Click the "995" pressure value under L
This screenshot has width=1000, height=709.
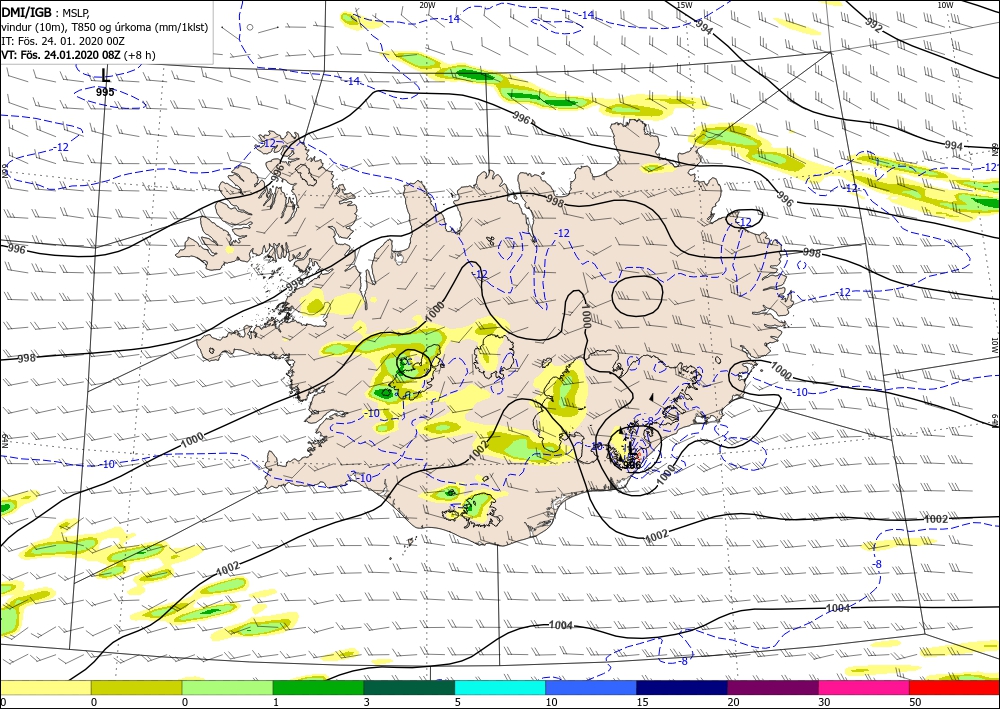coord(105,92)
